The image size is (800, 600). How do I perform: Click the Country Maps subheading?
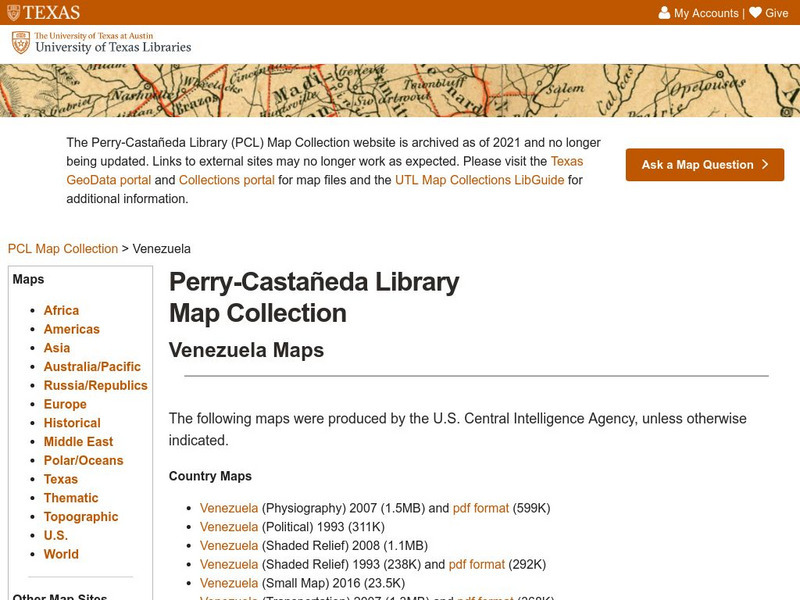coord(210,476)
